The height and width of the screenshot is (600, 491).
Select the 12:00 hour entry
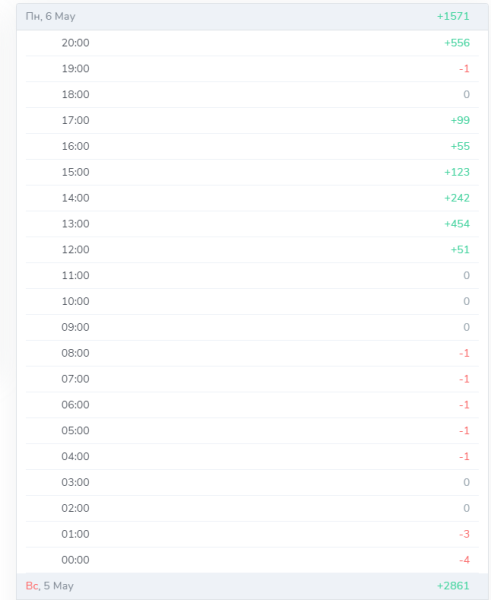coord(252,249)
